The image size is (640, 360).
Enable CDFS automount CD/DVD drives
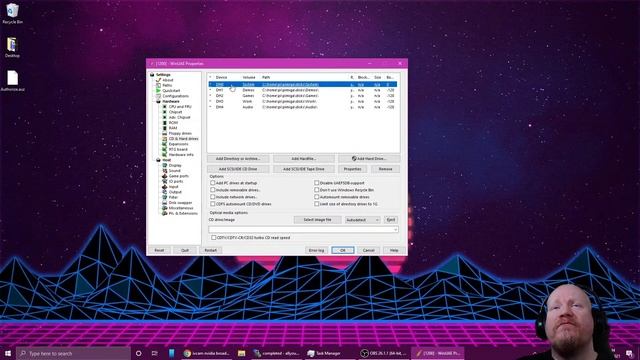(213, 204)
